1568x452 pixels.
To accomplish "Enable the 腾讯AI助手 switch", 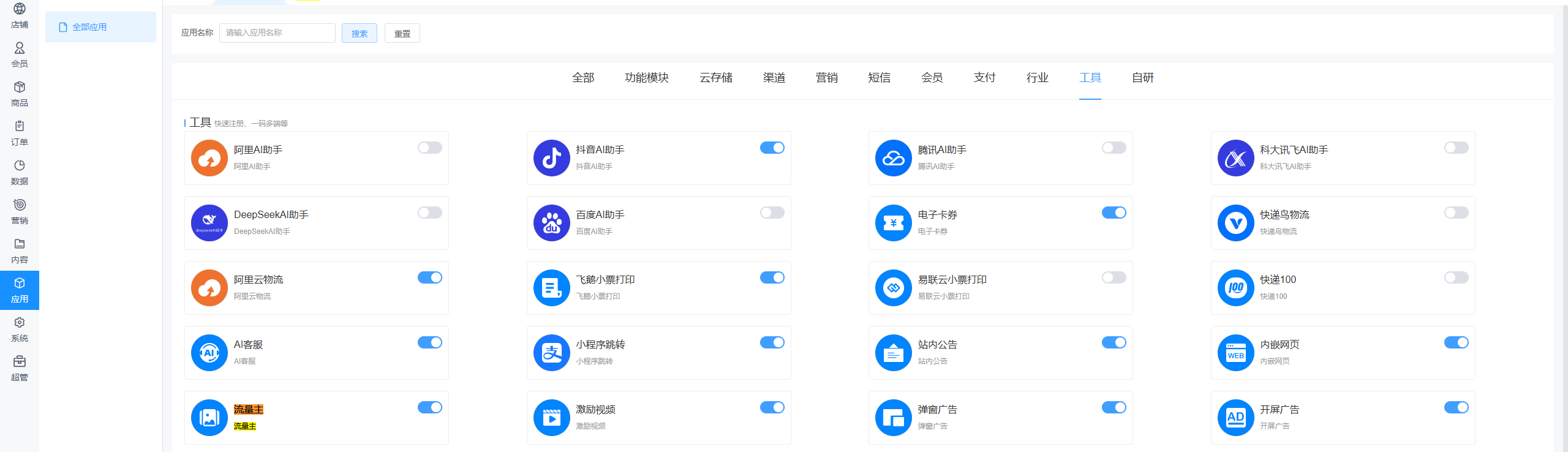I will pos(1114,148).
